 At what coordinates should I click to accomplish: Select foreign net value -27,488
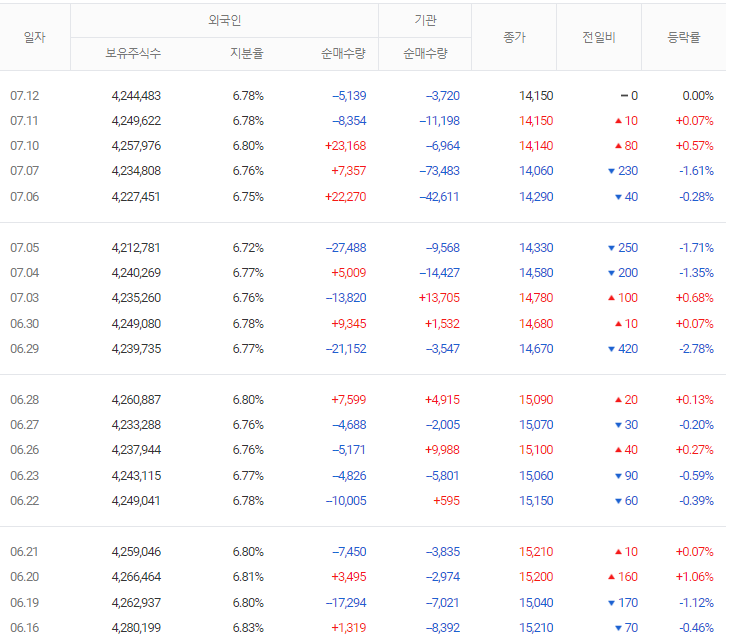346,248
